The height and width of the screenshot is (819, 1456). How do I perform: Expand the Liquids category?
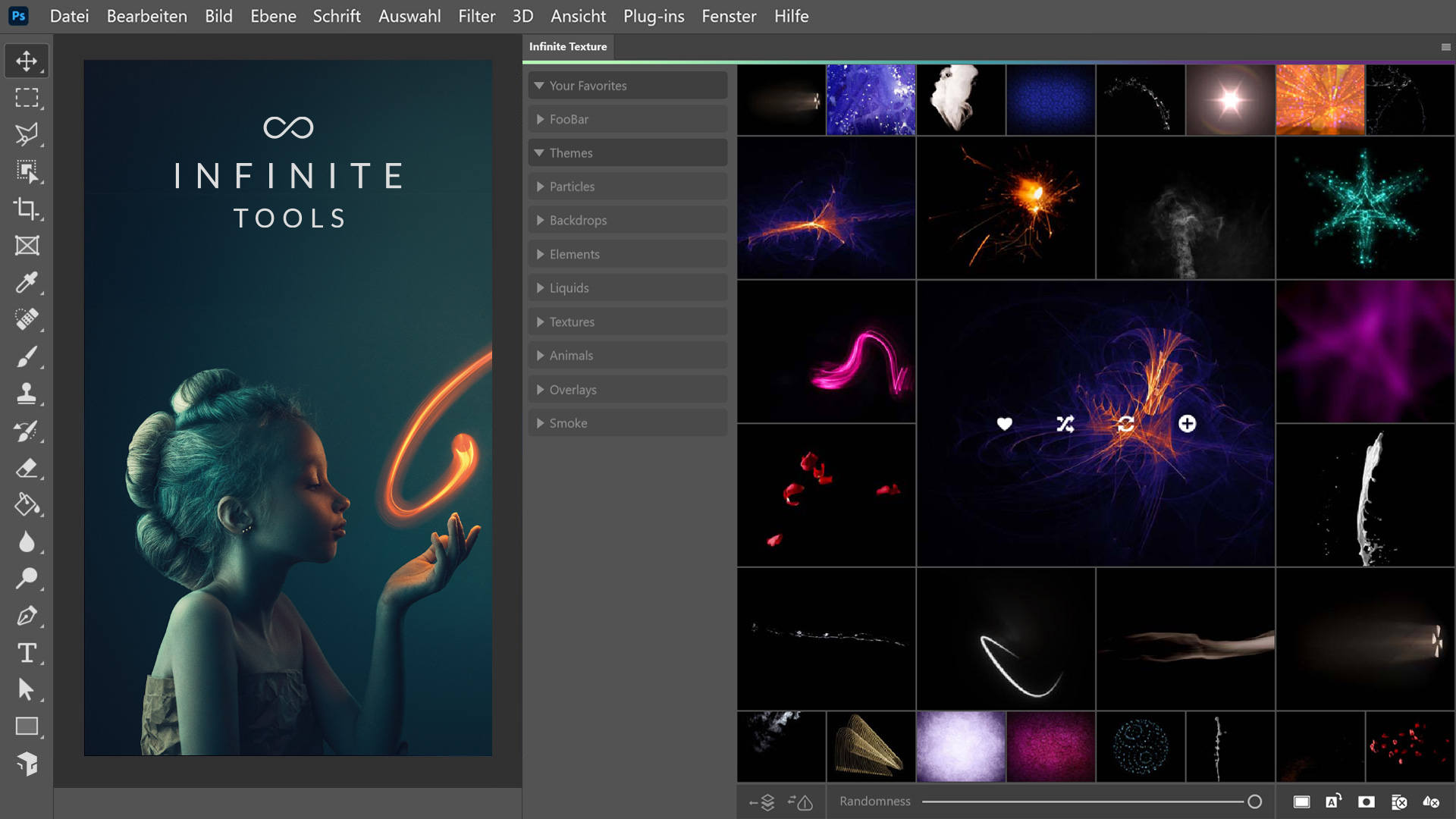628,288
